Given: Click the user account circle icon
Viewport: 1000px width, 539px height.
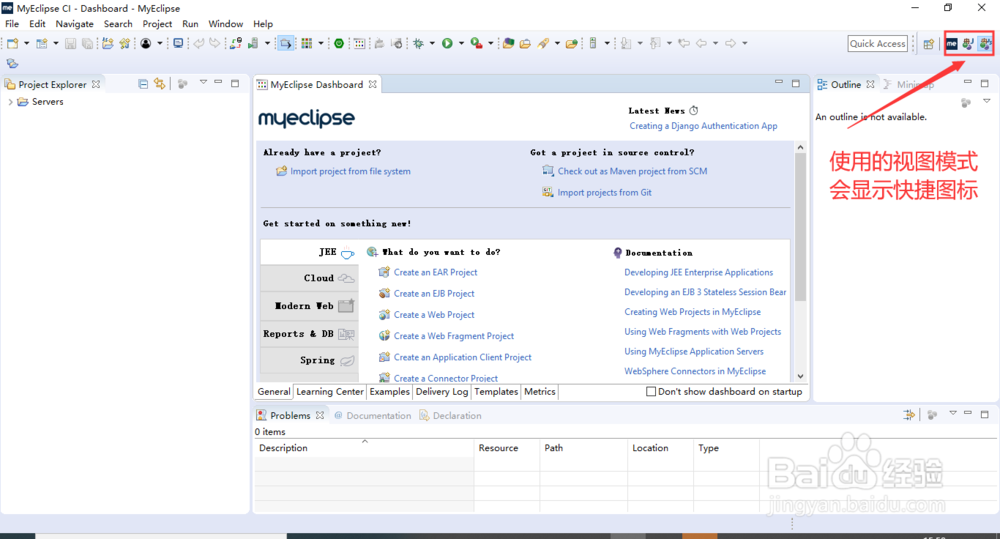Looking at the screenshot, I should [146, 43].
